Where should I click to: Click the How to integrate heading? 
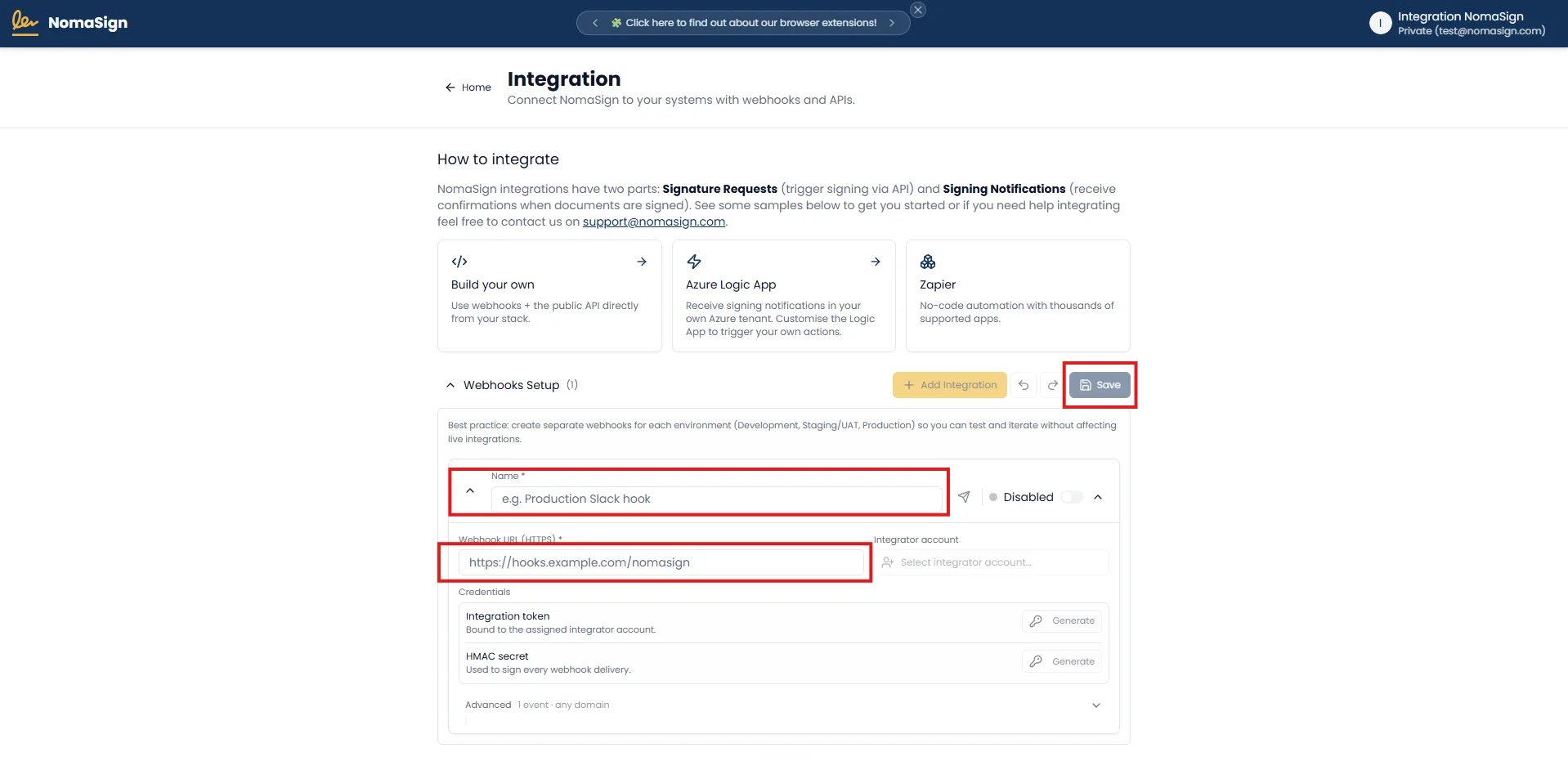click(498, 159)
